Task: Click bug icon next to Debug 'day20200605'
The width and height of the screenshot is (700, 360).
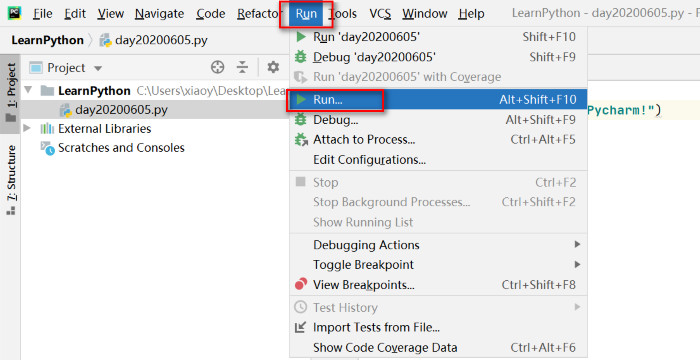Action: tap(301, 57)
